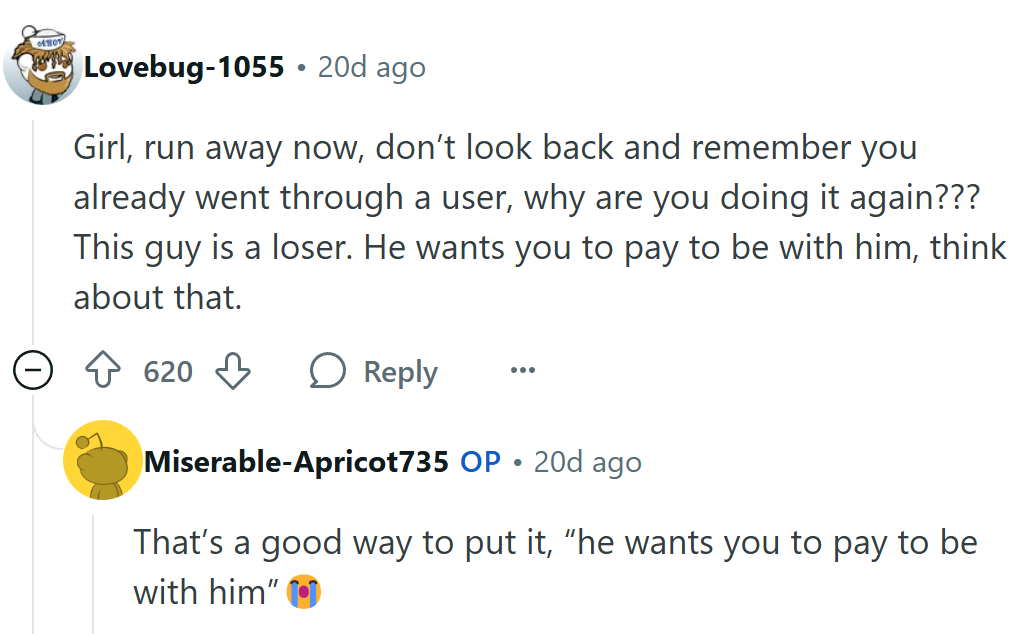1016x634 pixels.
Task: Collapse the thread with the minus button
Action: point(32,373)
